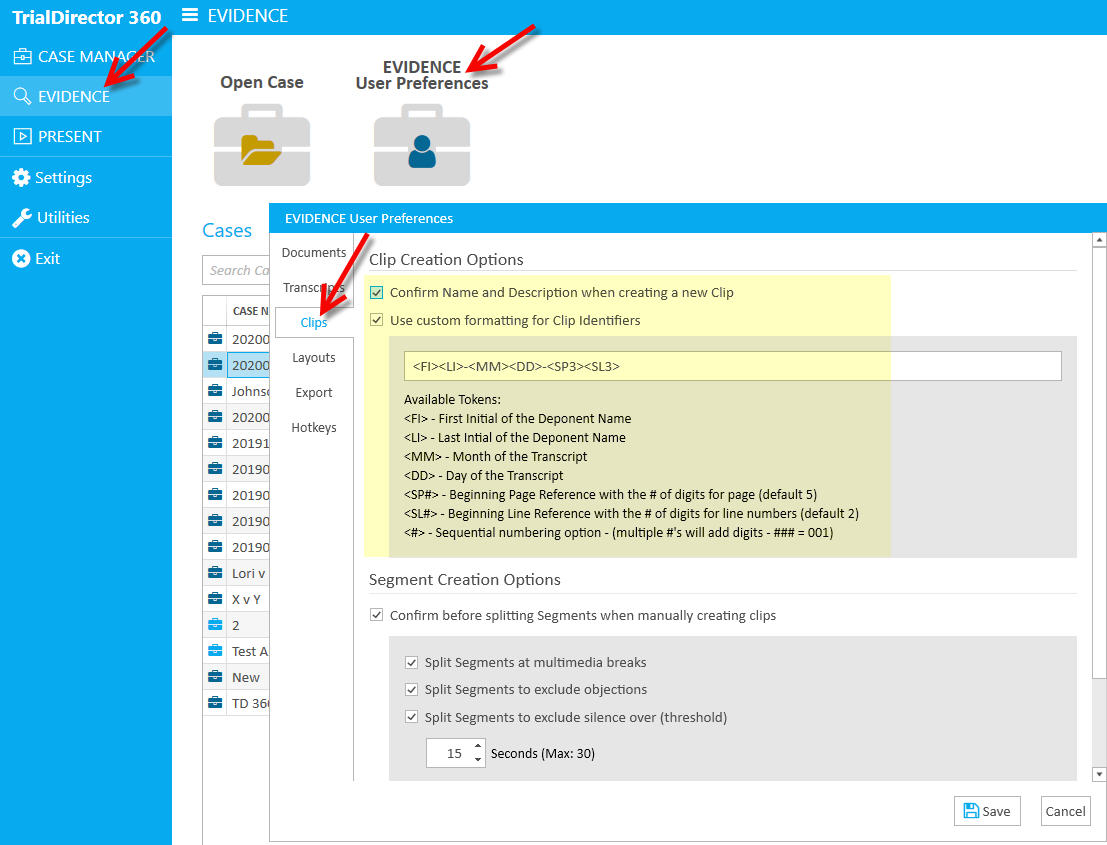
Task: Click the Exit X circle icon
Action: pos(21,258)
